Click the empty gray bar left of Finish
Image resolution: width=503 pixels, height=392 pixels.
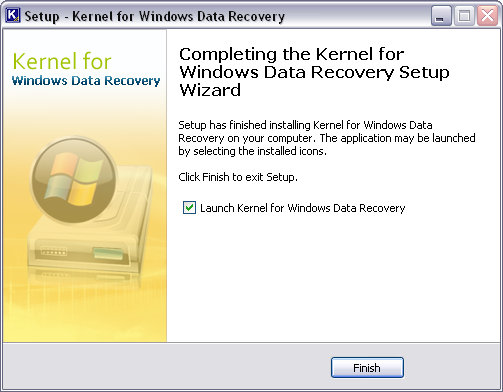coord(167,367)
